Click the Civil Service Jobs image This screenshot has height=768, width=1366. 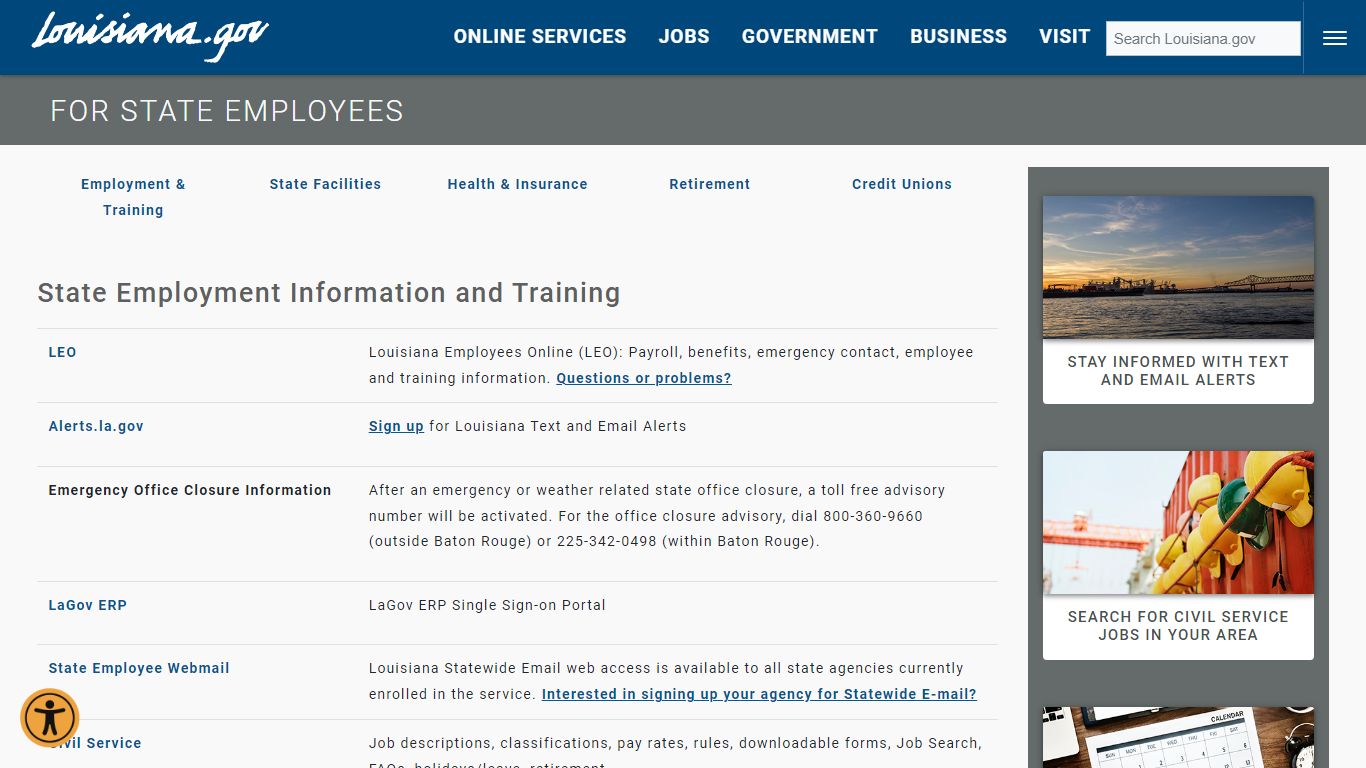[x=1177, y=521]
